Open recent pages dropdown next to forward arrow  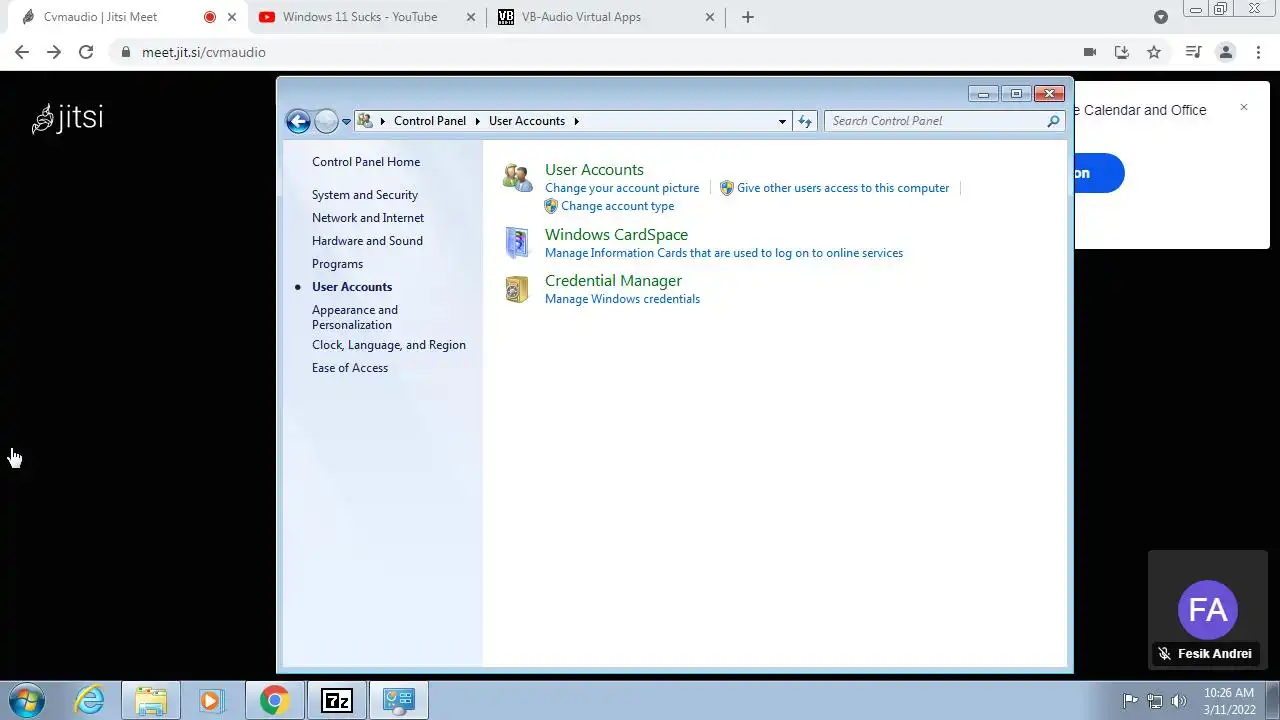click(x=346, y=121)
